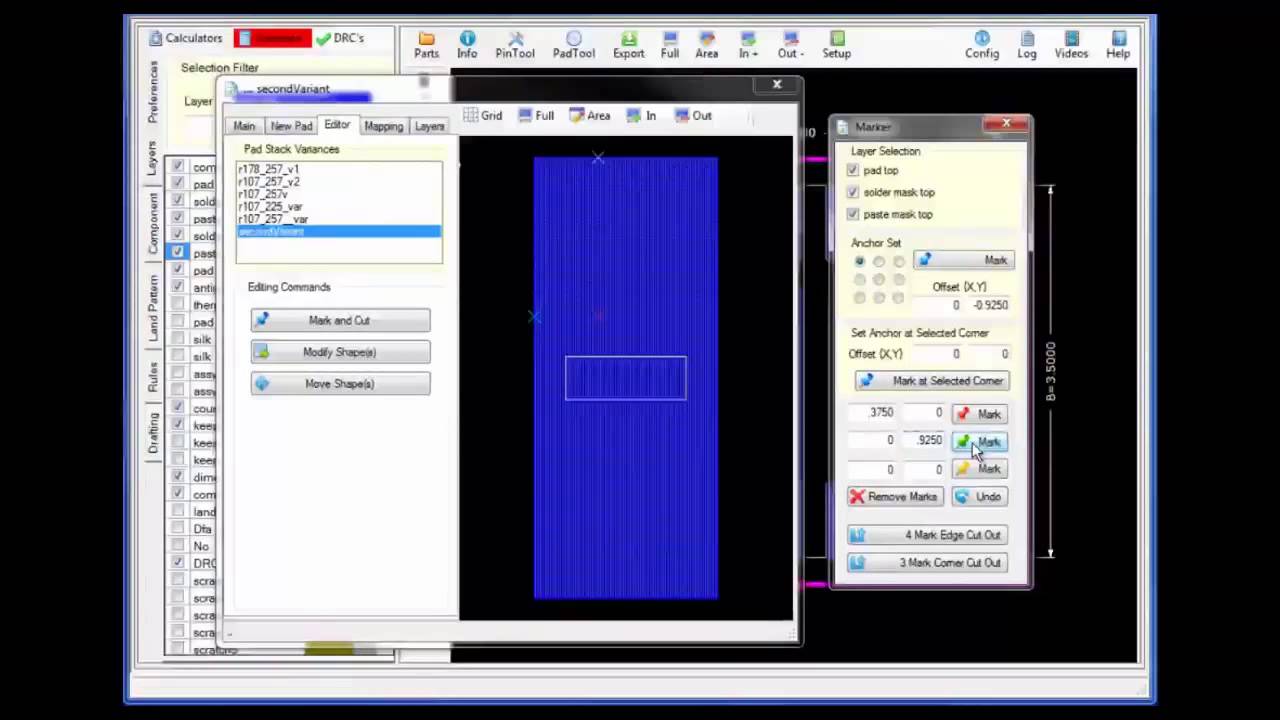
Task: Open the vertical Drafting side tab
Action: pos(153,432)
